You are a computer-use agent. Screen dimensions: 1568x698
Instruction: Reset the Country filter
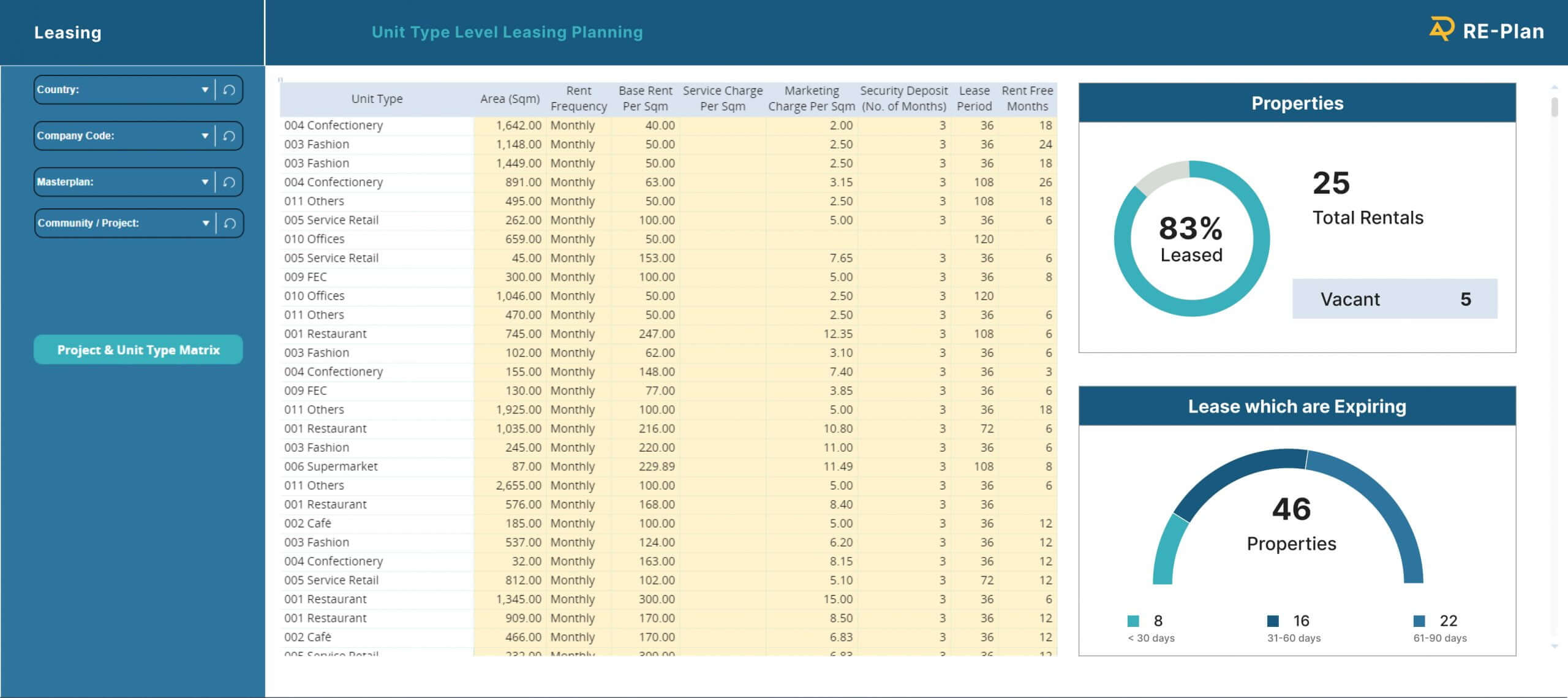click(x=229, y=90)
